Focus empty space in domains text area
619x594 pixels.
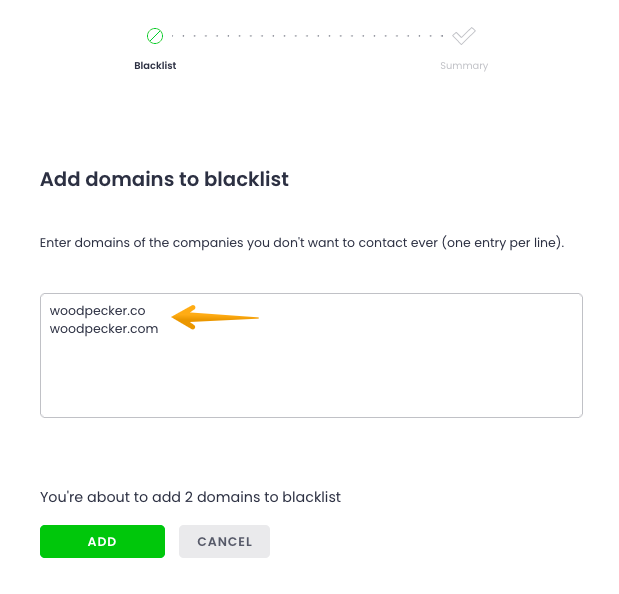(310, 380)
